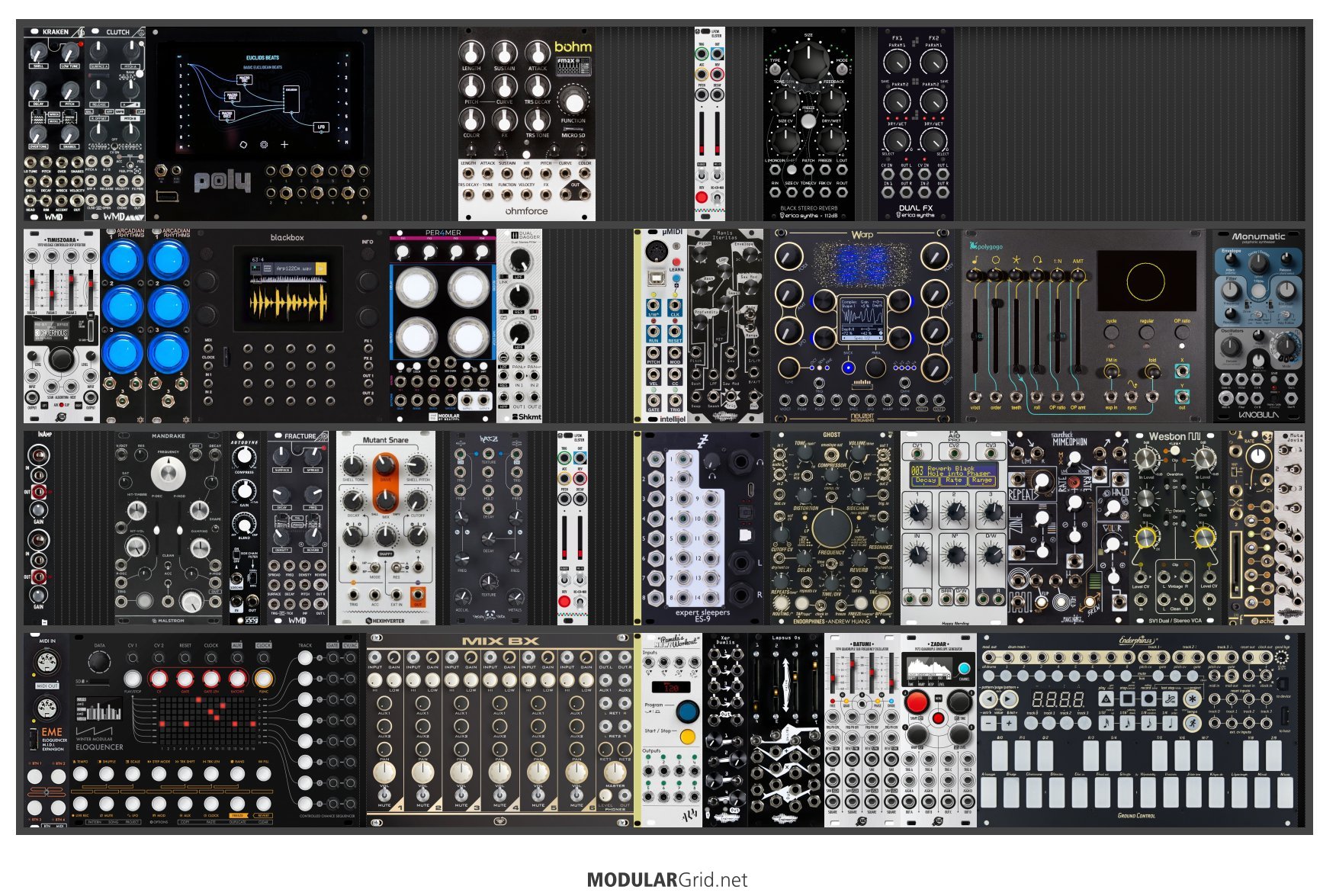Mute channel 5 on the MIX BX mixer
The height and width of the screenshot is (896, 1336).
pyautogui.click(x=538, y=795)
